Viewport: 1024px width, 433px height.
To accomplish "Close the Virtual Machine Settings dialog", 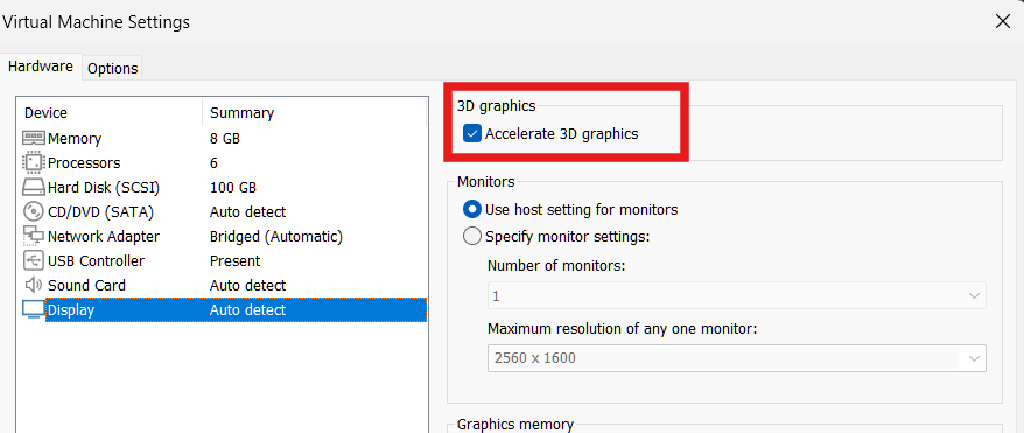I will 1002,22.
